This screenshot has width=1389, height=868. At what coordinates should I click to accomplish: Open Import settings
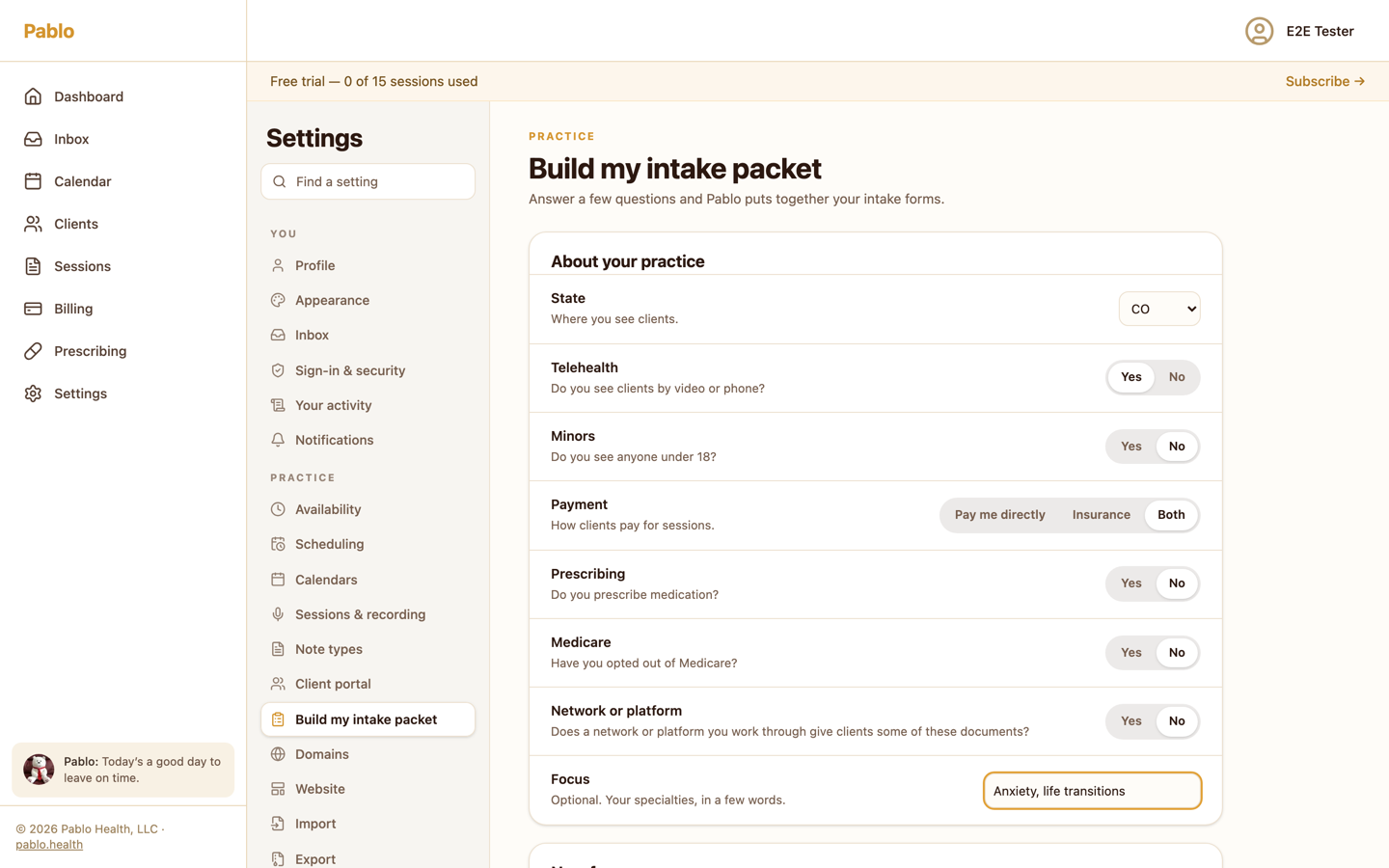[x=368, y=824]
